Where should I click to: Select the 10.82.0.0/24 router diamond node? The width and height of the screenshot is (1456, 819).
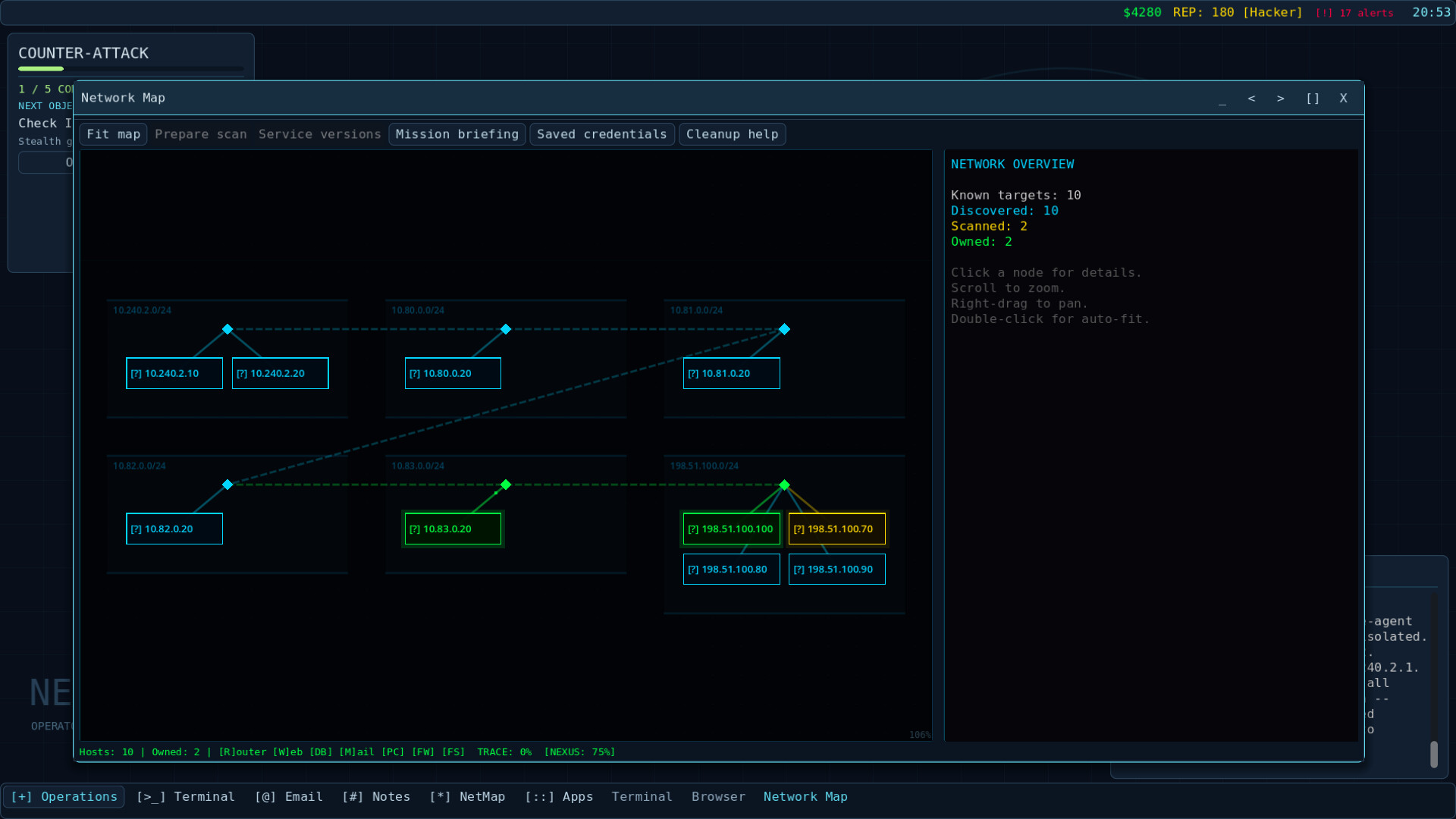[227, 485]
